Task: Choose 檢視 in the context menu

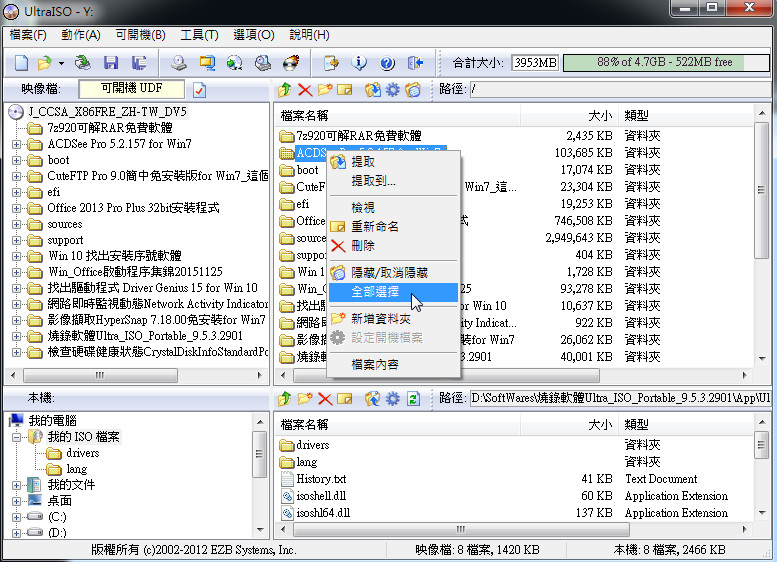Action: (x=392, y=208)
